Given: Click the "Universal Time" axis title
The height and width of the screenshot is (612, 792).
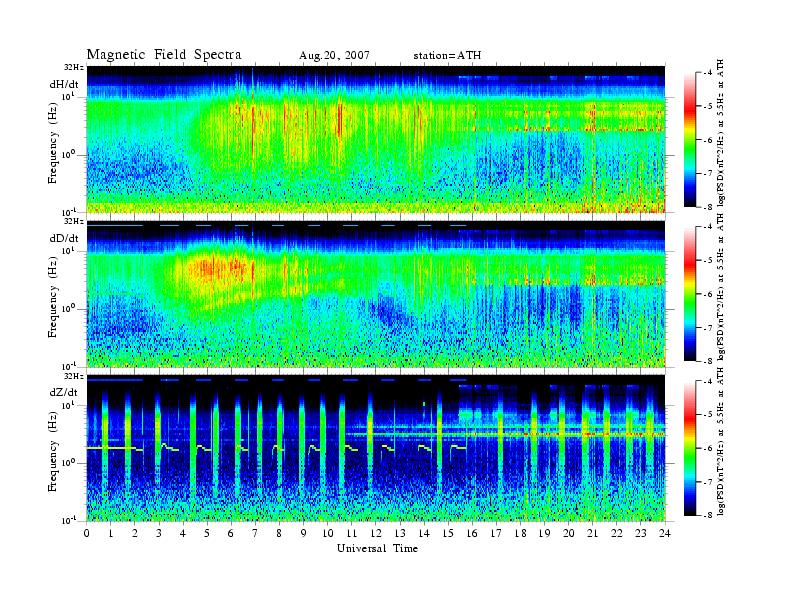Looking at the screenshot, I should tap(377, 548).
